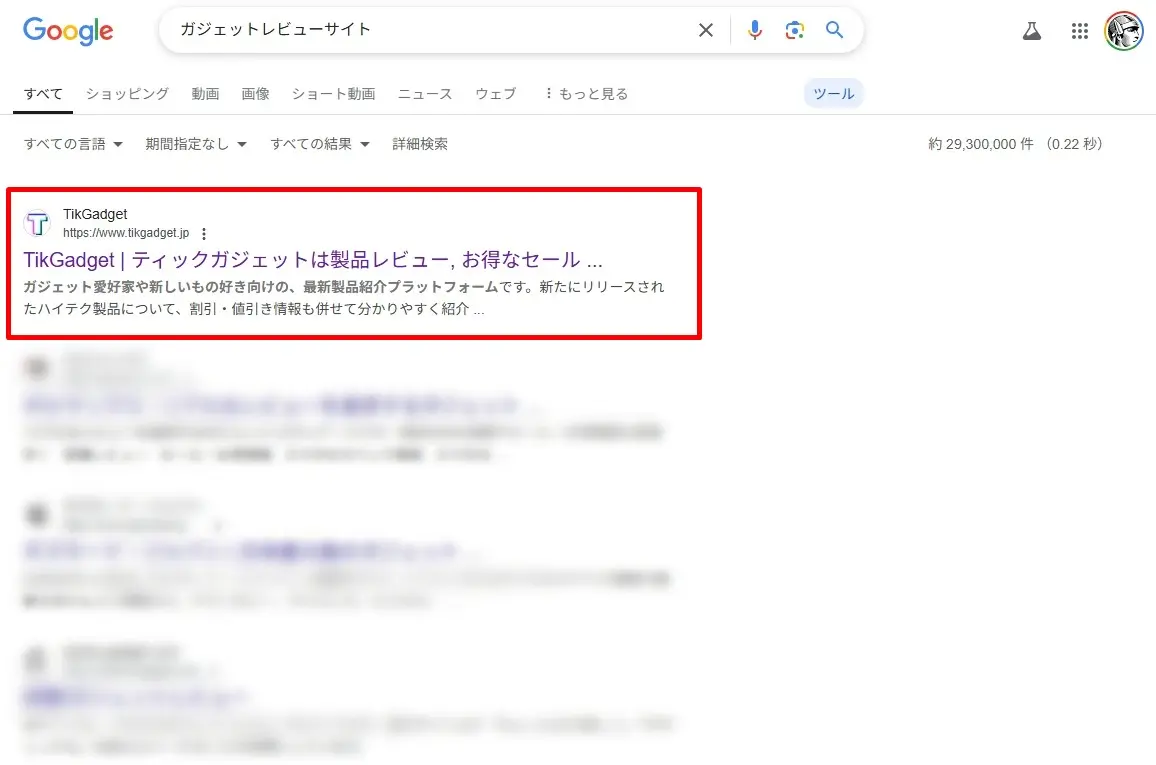Start voice search with microphone icon
Image resolution: width=1156 pixels, height=765 pixels.
click(x=755, y=30)
